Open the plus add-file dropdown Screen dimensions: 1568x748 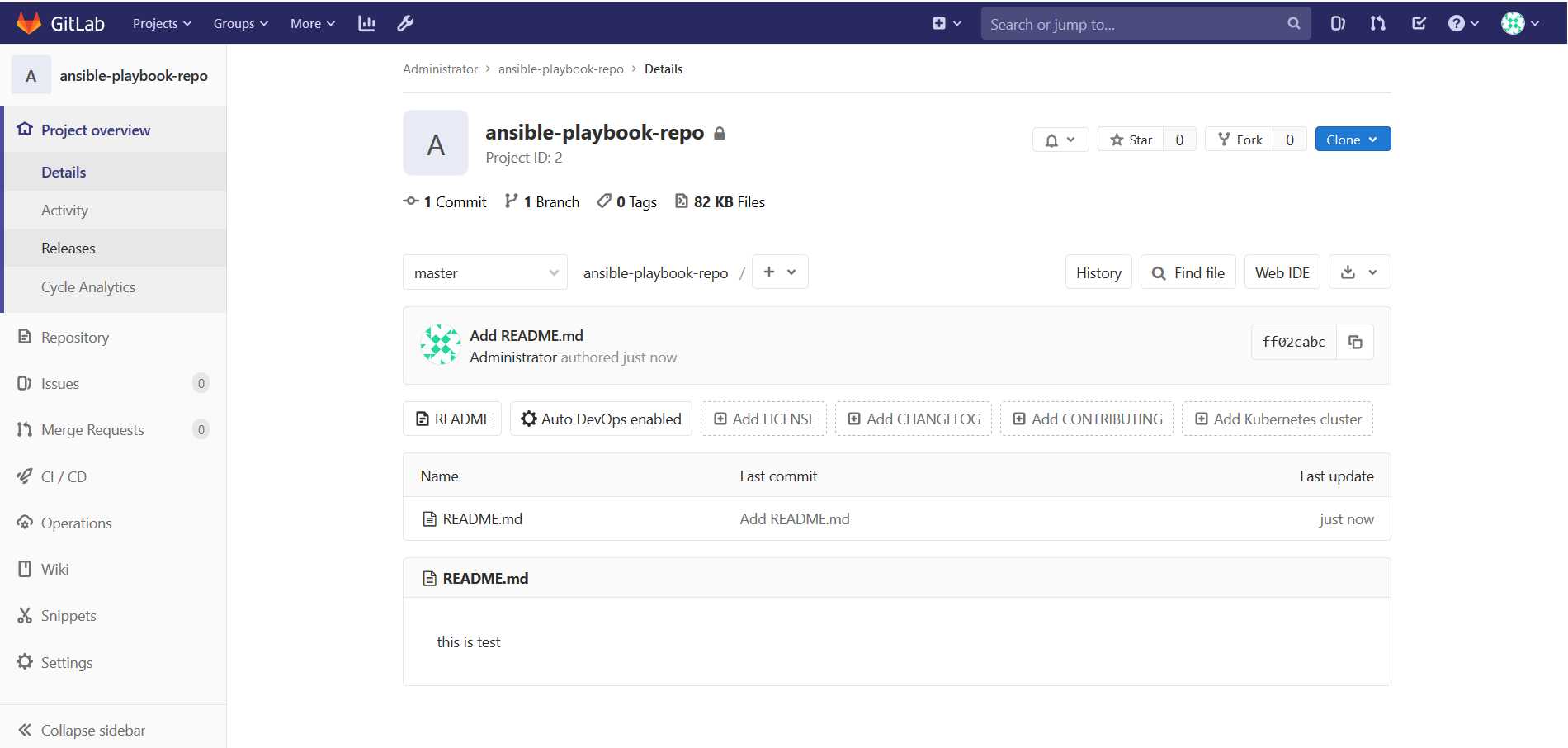[780, 272]
